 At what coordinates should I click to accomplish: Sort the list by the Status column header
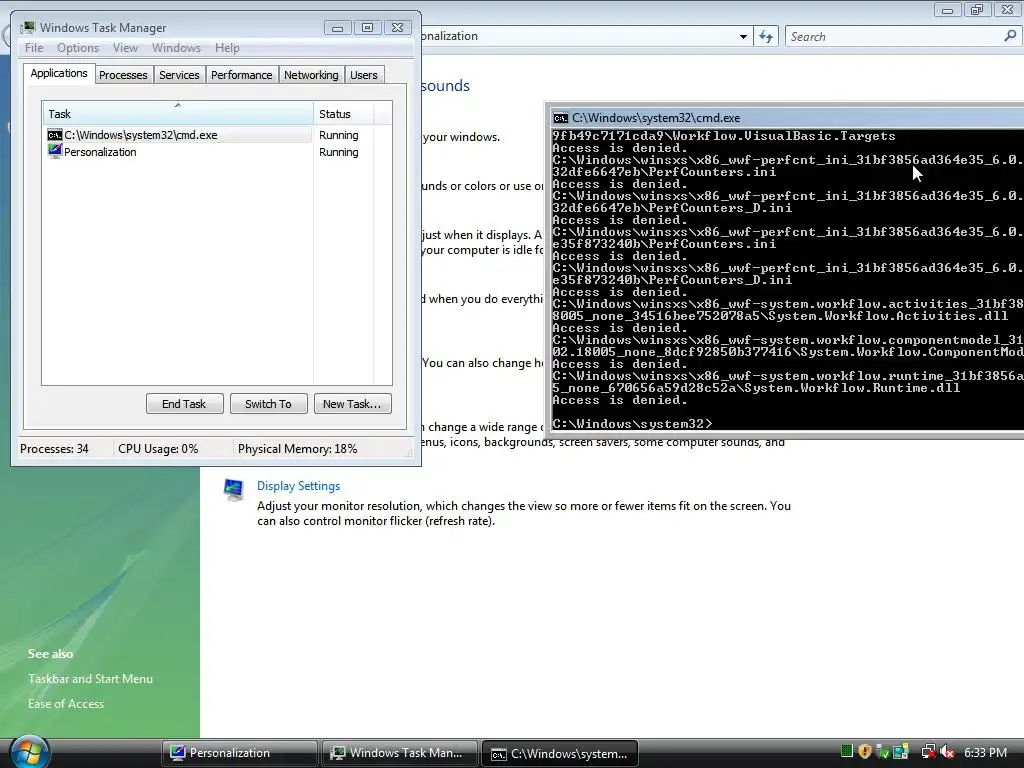coord(344,114)
